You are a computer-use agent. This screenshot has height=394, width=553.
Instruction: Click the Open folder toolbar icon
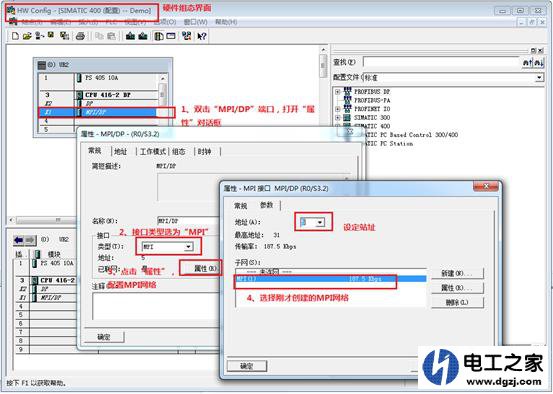pos(27,36)
